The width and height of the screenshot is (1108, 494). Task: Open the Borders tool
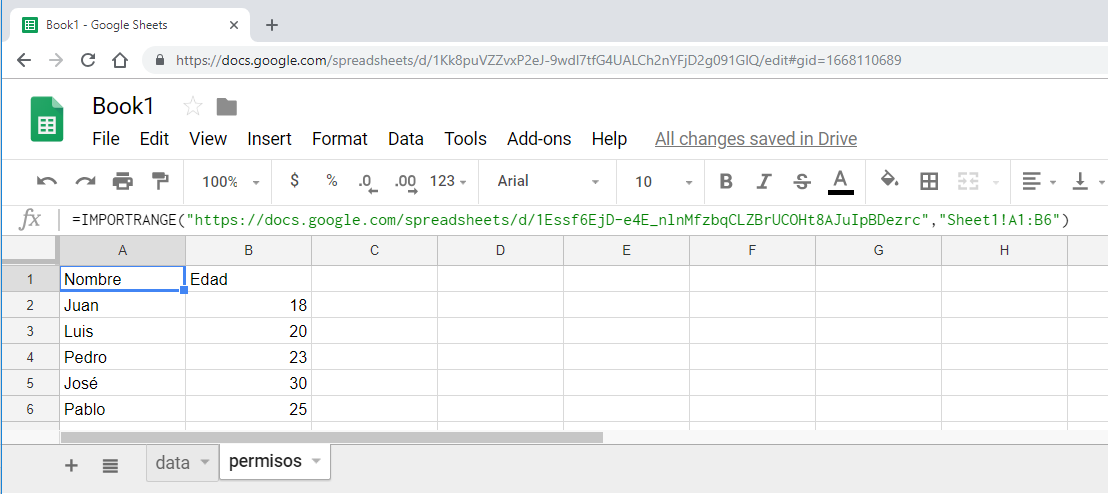tap(929, 181)
